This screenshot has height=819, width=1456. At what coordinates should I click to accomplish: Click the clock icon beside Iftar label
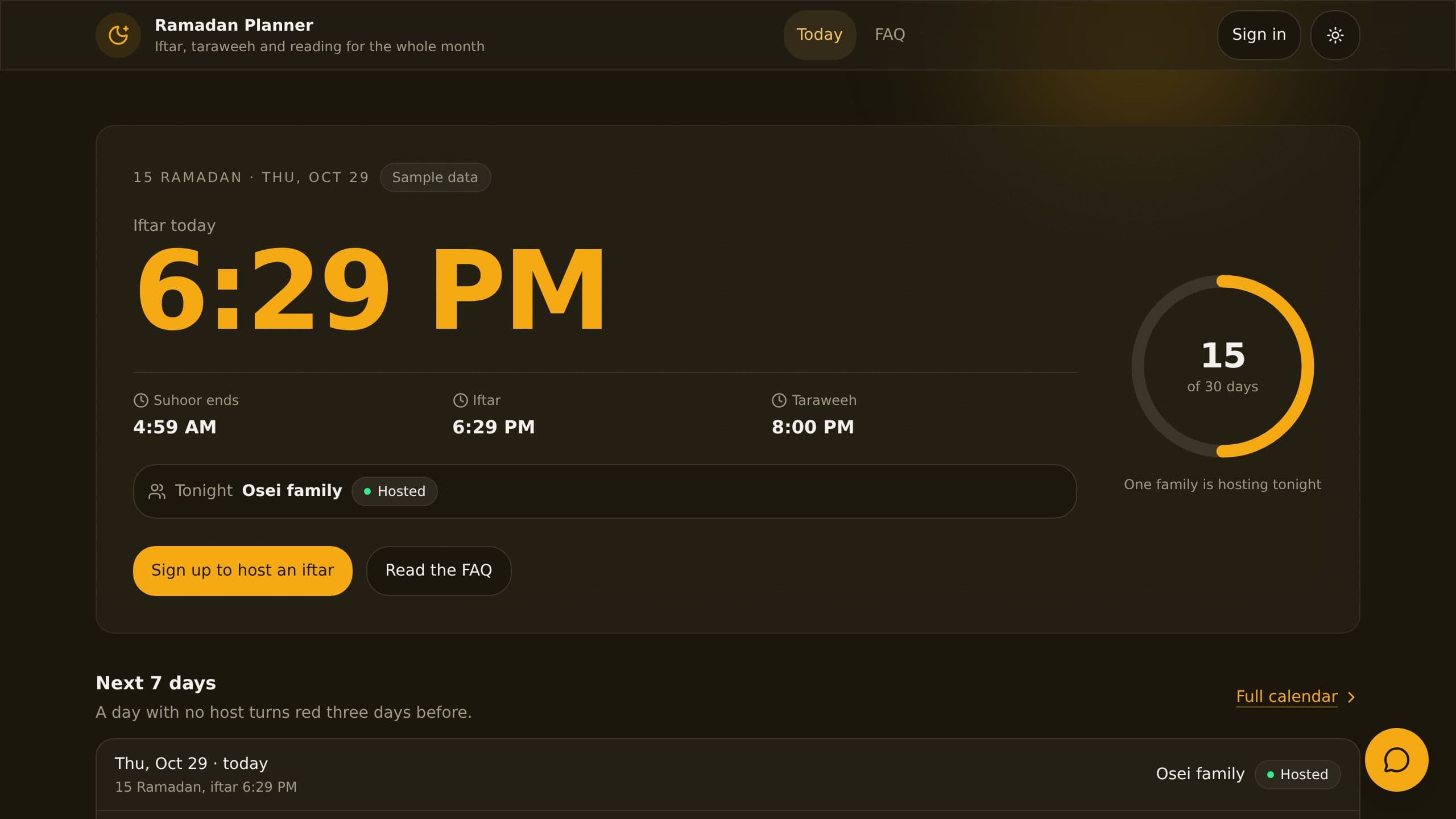click(x=460, y=400)
